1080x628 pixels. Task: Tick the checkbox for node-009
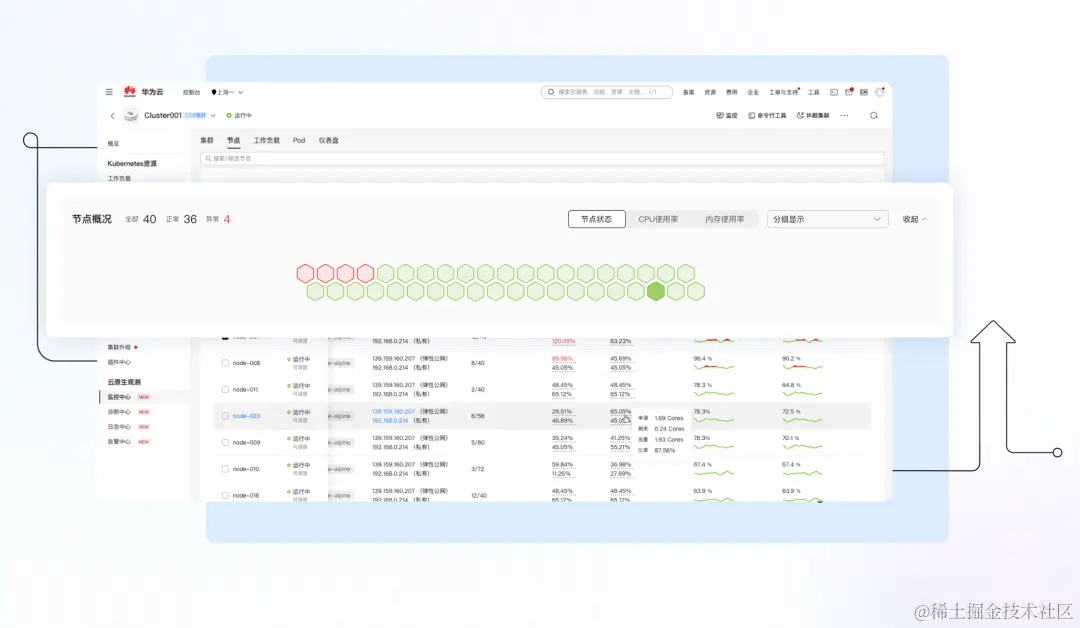pyautogui.click(x=225, y=443)
